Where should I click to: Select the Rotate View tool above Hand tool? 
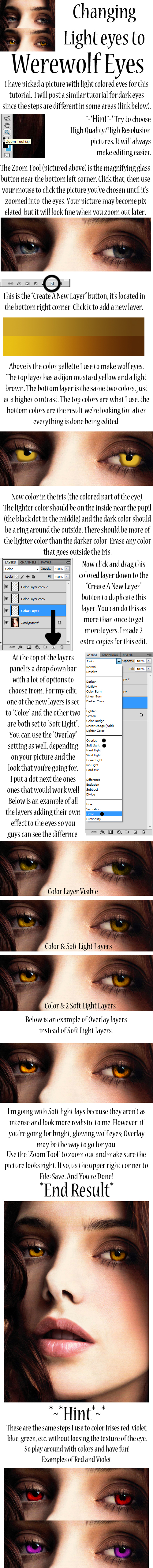[7, 118]
